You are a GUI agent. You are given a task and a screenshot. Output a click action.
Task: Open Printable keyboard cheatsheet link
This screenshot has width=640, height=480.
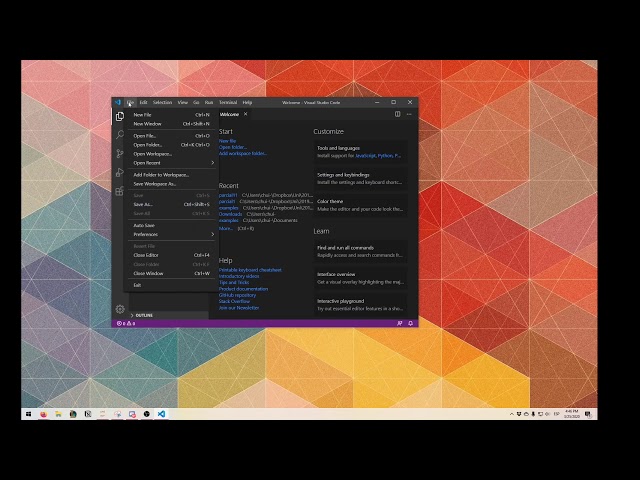tap(250, 270)
